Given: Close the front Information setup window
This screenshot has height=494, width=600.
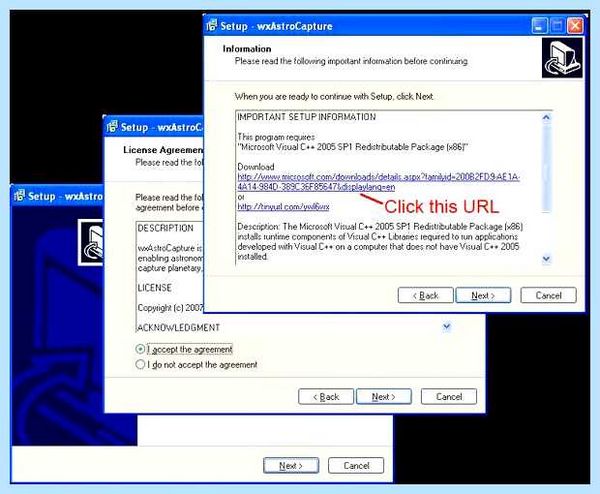Looking at the screenshot, I should coord(575,26).
